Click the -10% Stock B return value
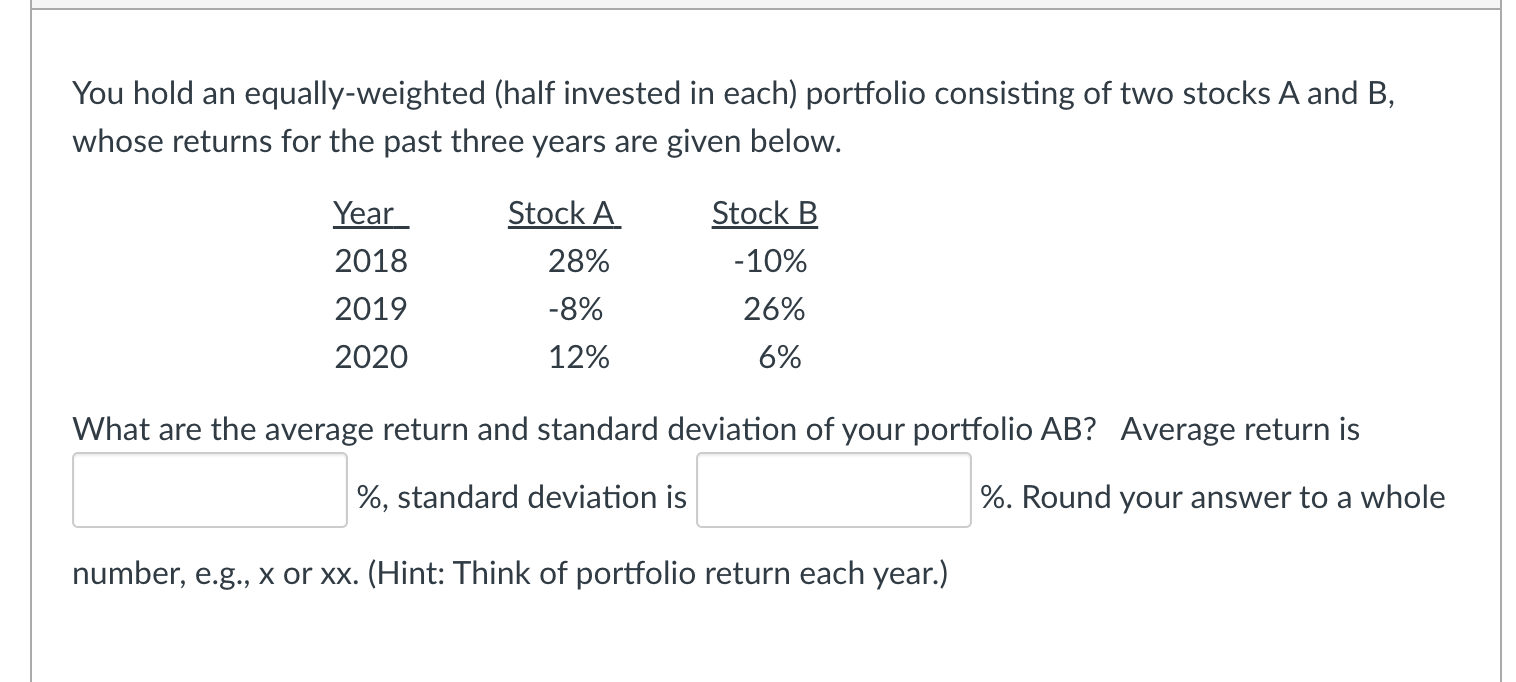This screenshot has height=682, width=1516. coord(770,262)
